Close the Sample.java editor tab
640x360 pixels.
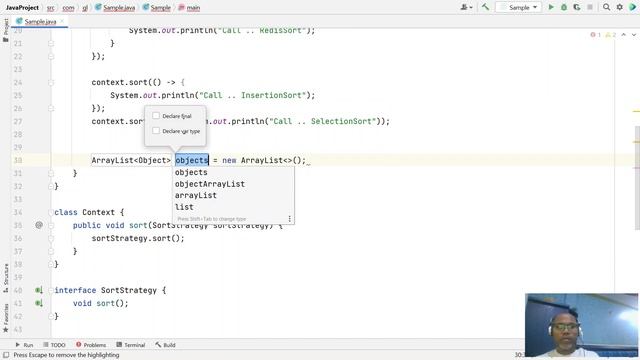click(x=62, y=21)
